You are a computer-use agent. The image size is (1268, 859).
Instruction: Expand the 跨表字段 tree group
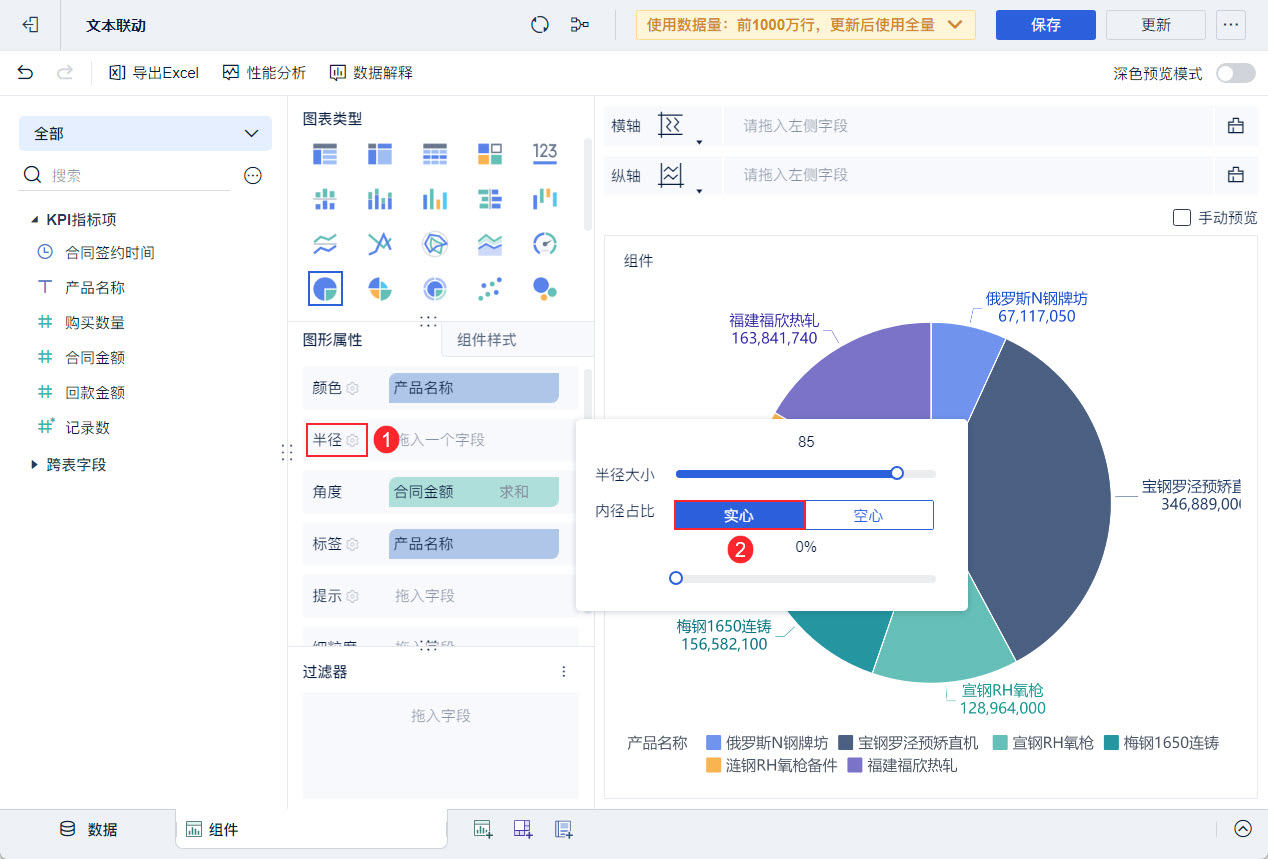click(x=35, y=464)
